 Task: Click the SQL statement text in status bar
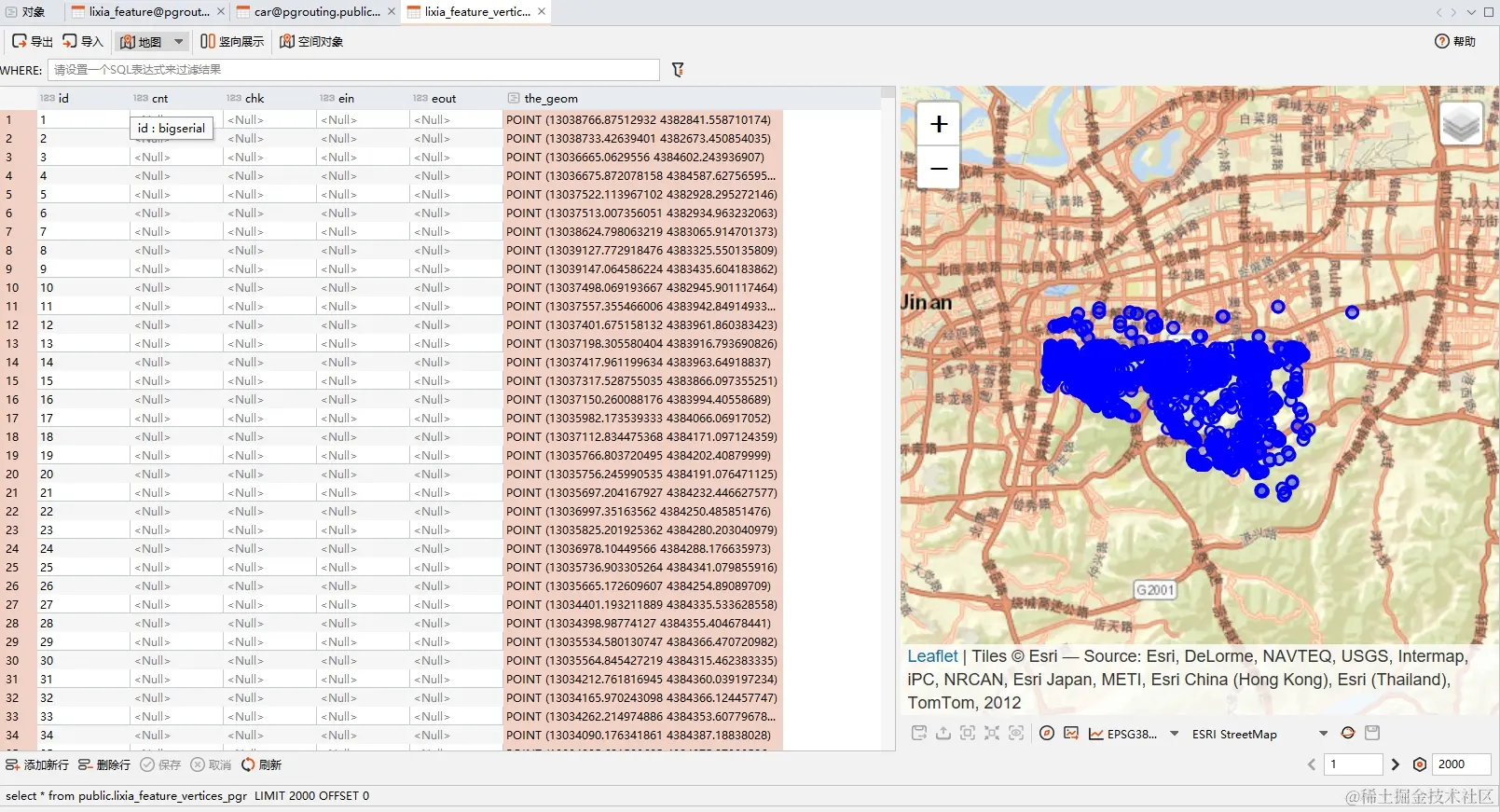point(187,795)
